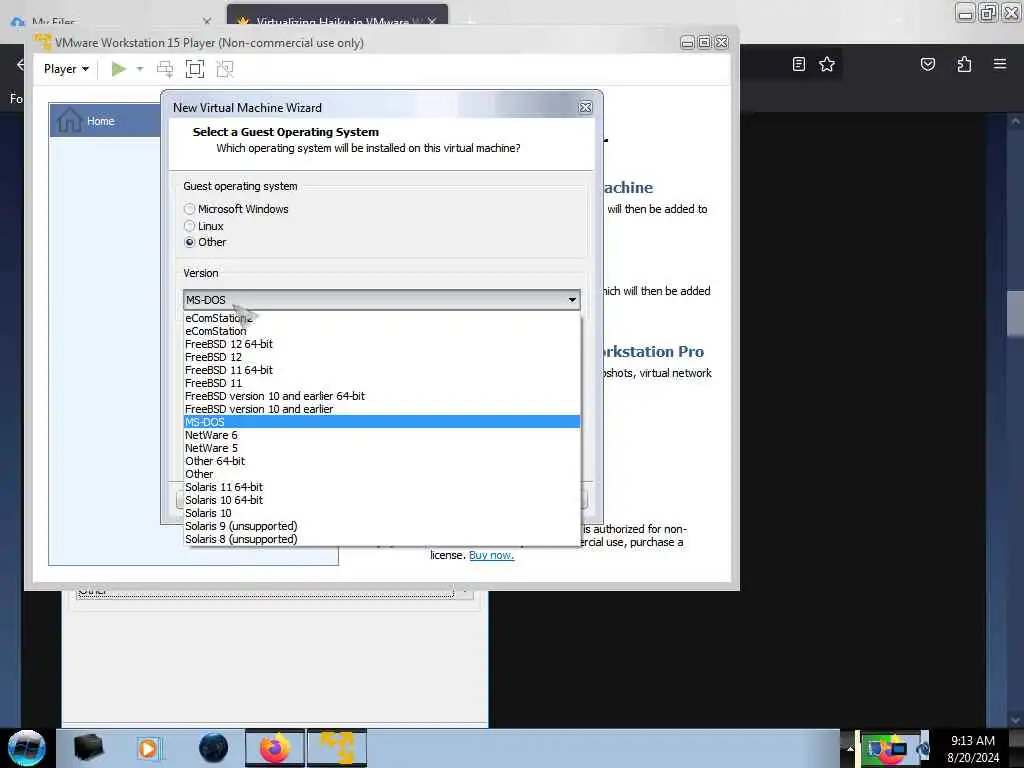
Task: Open the Windows Start orb
Action: [x=26, y=748]
